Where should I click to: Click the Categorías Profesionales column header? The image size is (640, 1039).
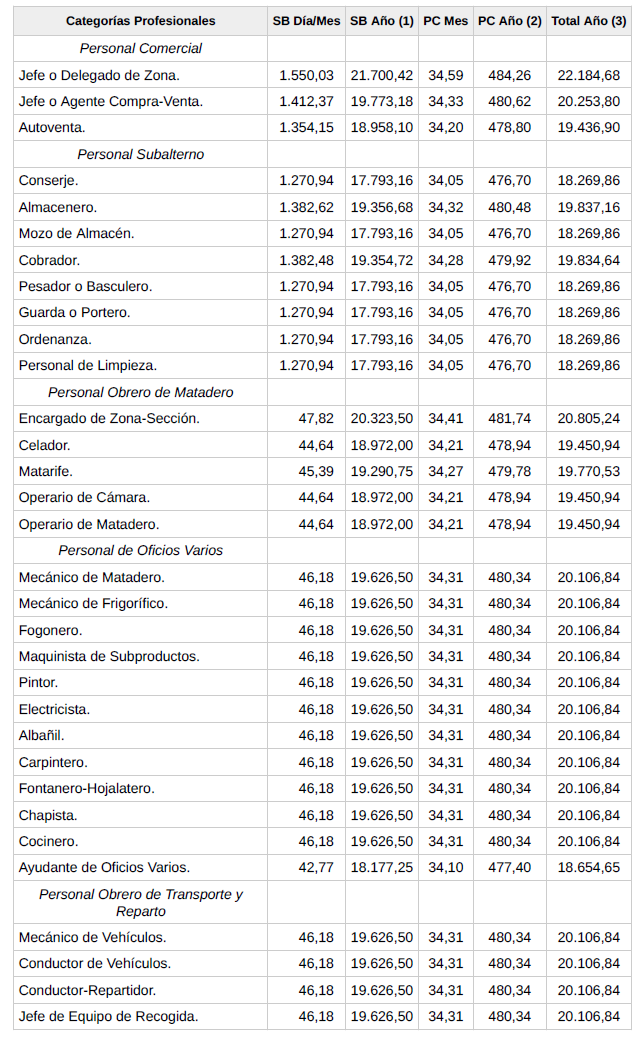click(140, 21)
